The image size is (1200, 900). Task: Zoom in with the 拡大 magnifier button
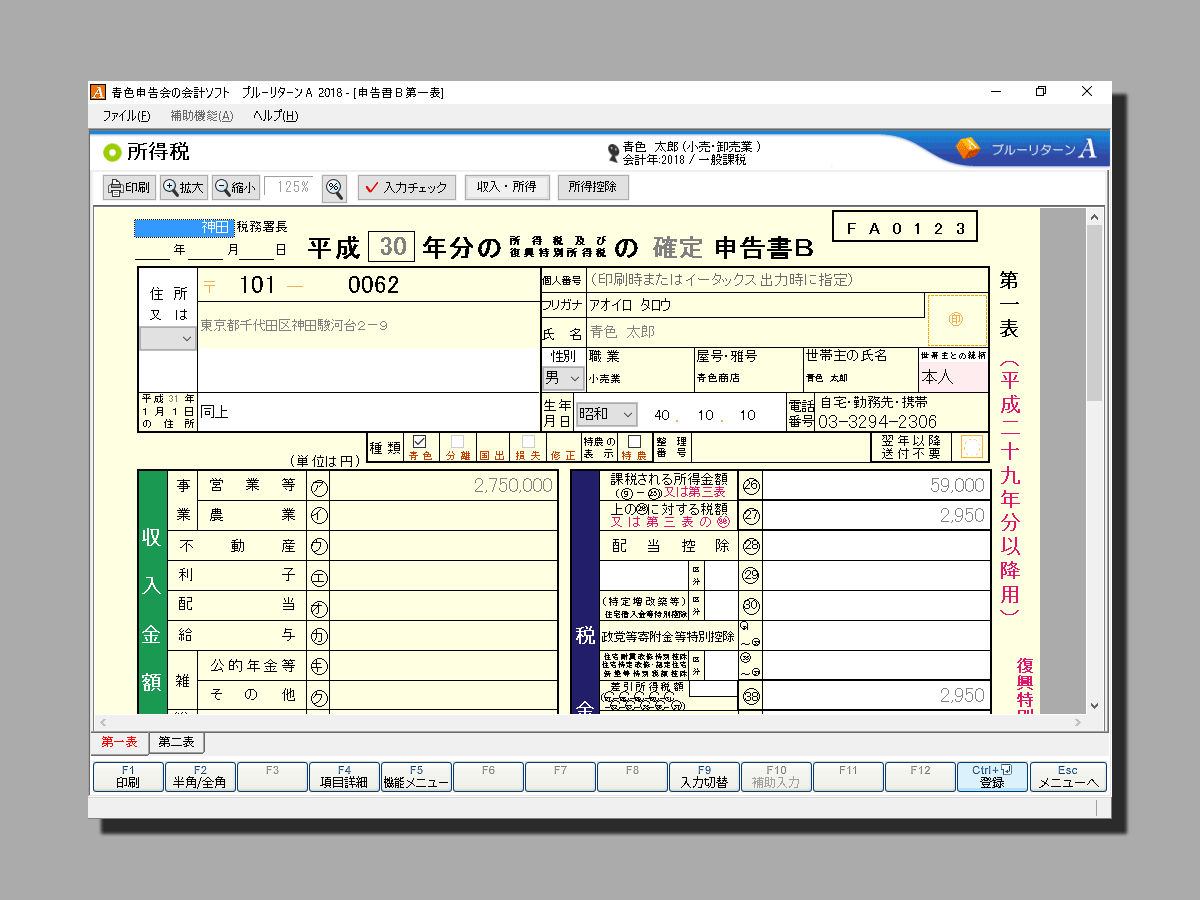pos(184,187)
